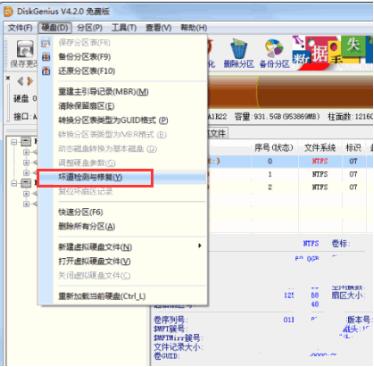Click the 卷序列号 label in details pane
This screenshot has width=374, height=367.
pos(169,320)
